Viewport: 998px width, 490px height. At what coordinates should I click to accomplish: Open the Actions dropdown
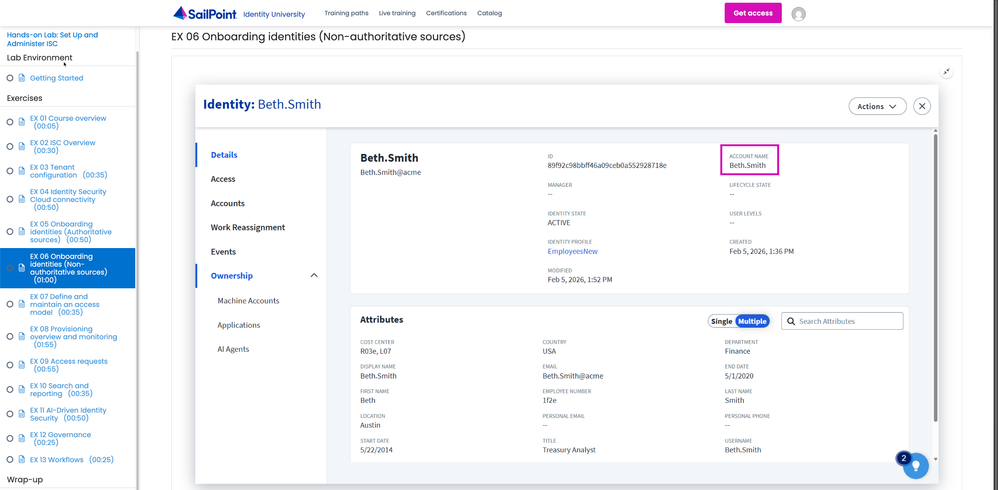click(x=877, y=106)
